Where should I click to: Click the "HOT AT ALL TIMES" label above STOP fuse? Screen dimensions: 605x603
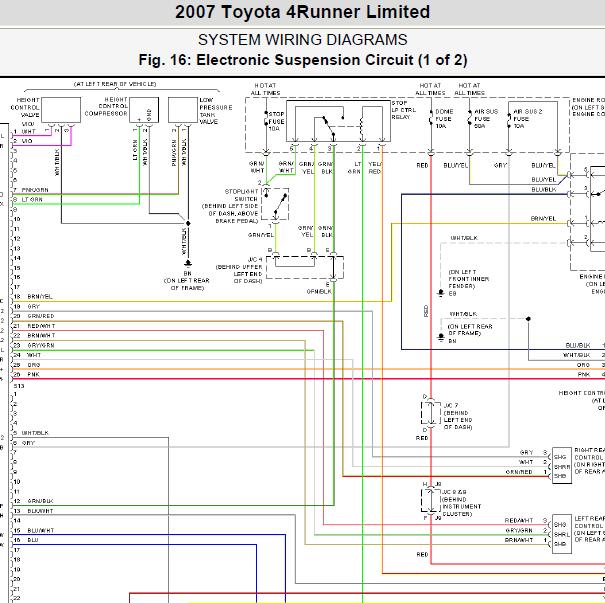[x=265, y=89]
